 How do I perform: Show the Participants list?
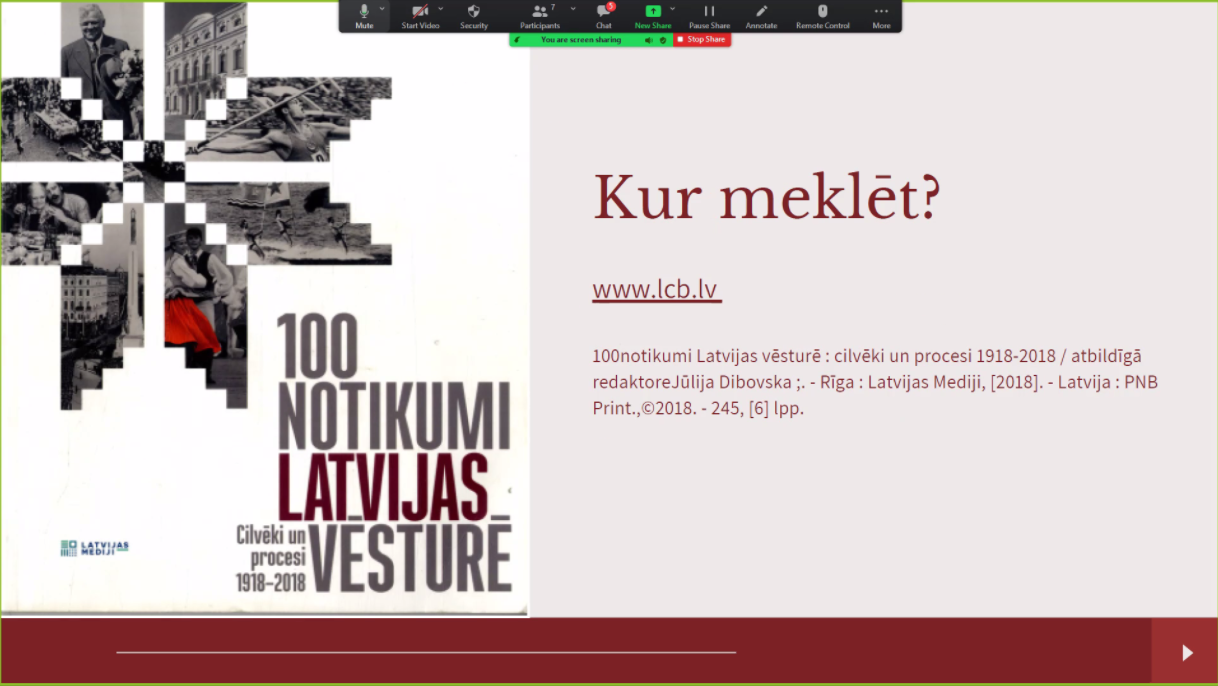[x=540, y=15]
